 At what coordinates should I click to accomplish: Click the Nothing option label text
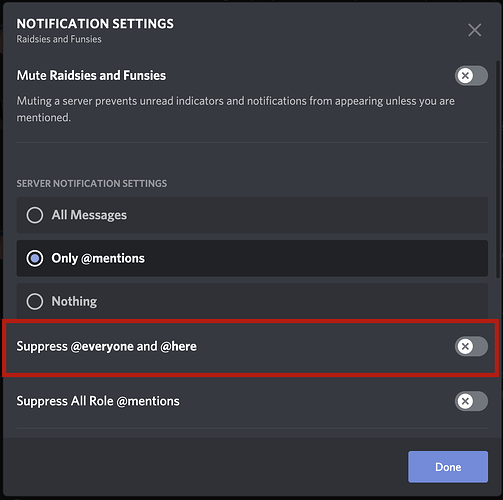[x=74, y=301]
